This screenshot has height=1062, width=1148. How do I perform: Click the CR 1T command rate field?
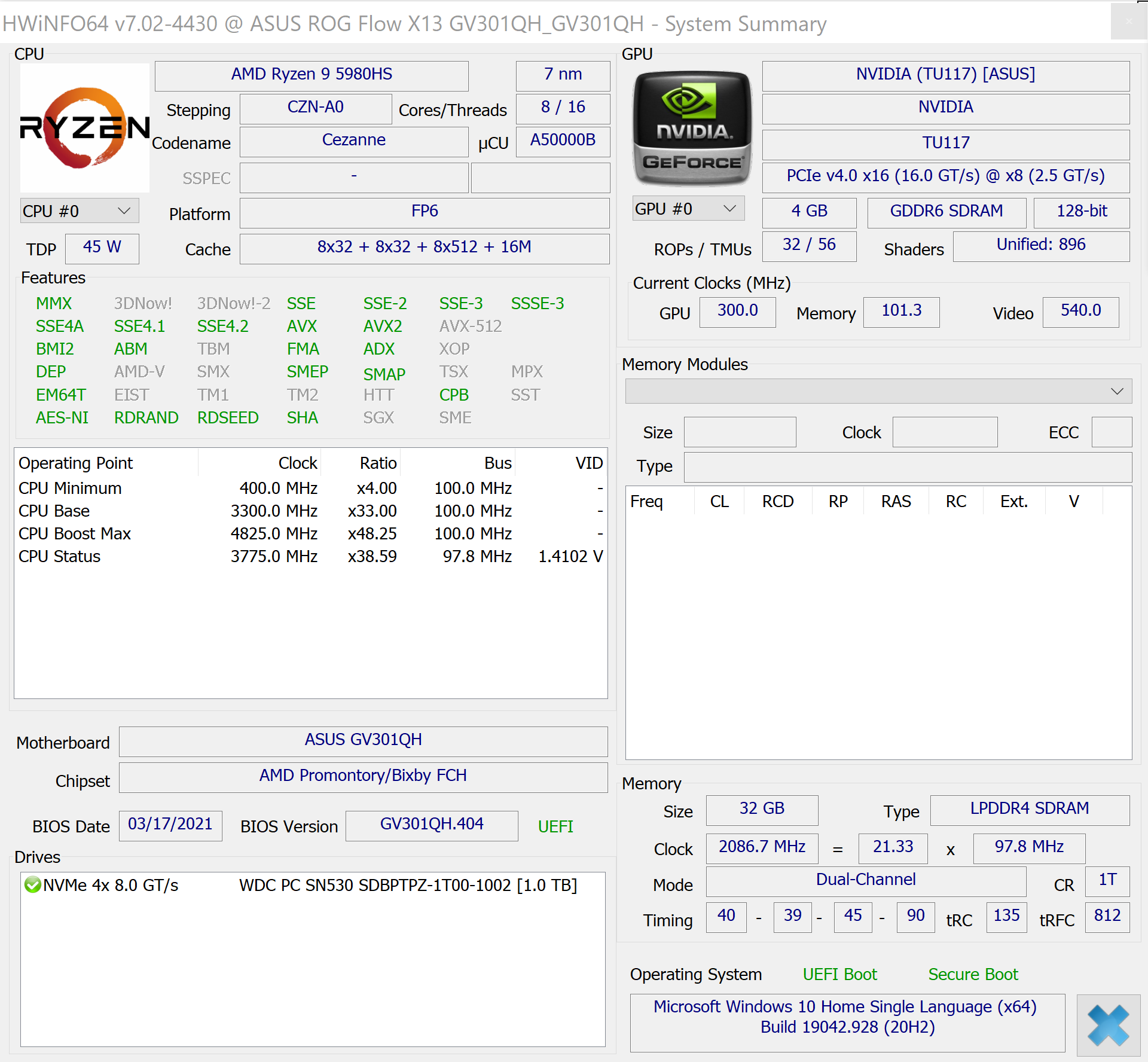click(1107, 881)
